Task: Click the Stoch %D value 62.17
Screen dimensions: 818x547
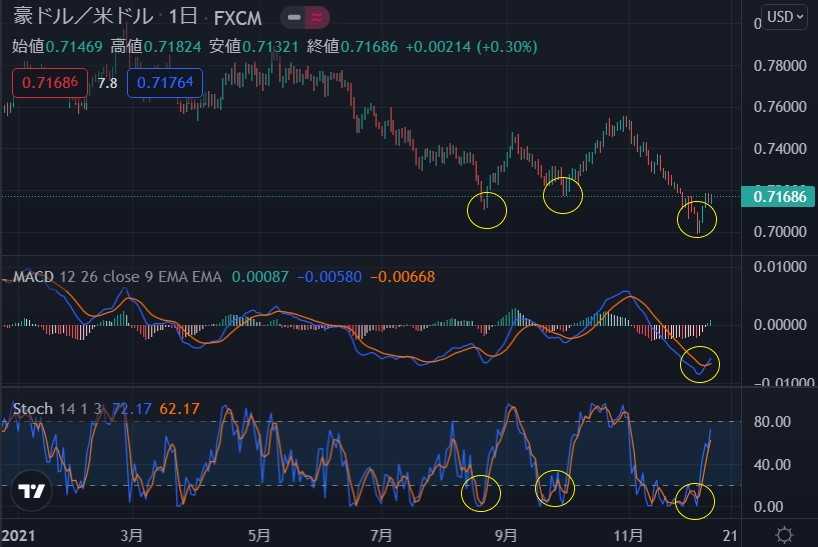Action: click(179, 408)
